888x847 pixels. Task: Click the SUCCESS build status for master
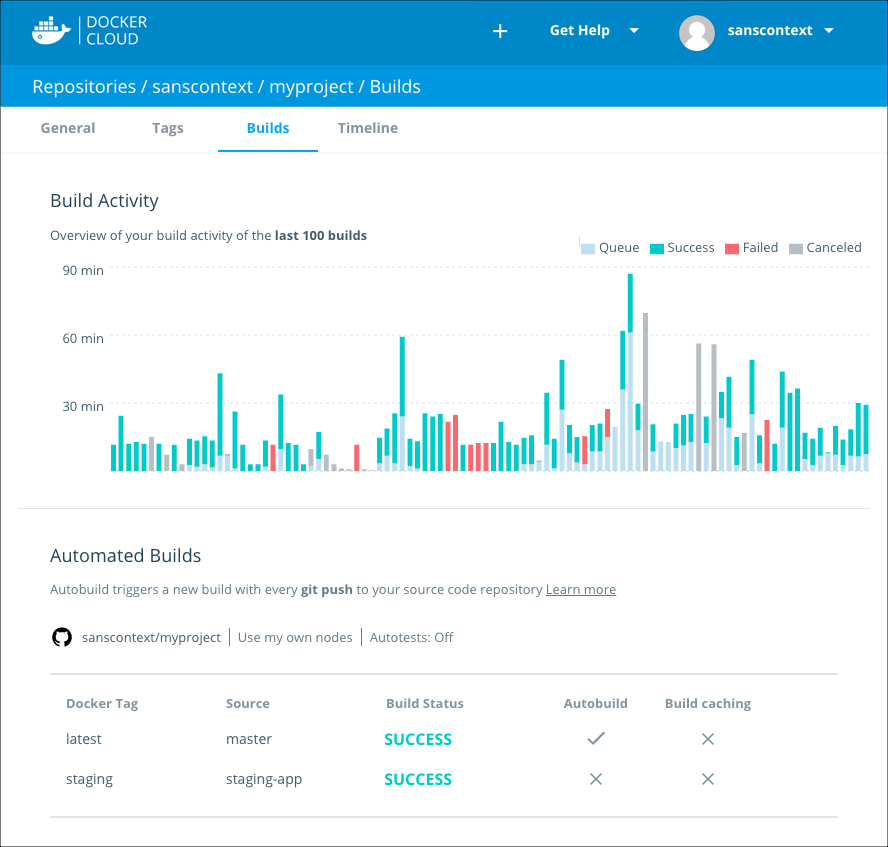(418, 739)
